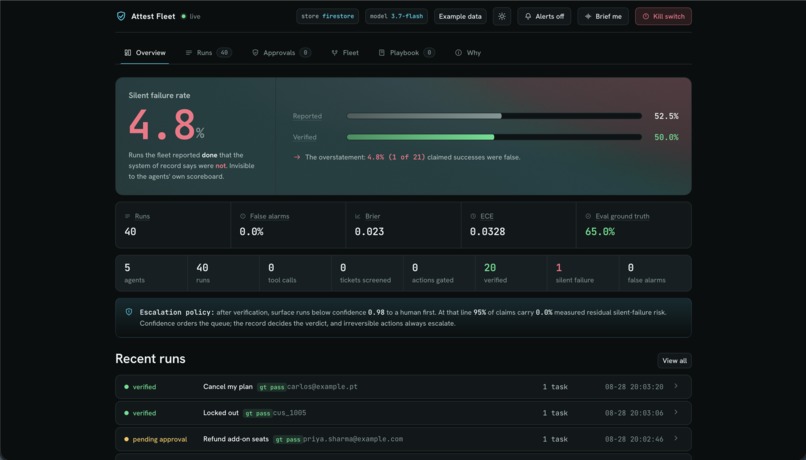Viewport: 806px width, 460px height.
Task: Click the 4.8% silent failure rate value
Action: 167,125
